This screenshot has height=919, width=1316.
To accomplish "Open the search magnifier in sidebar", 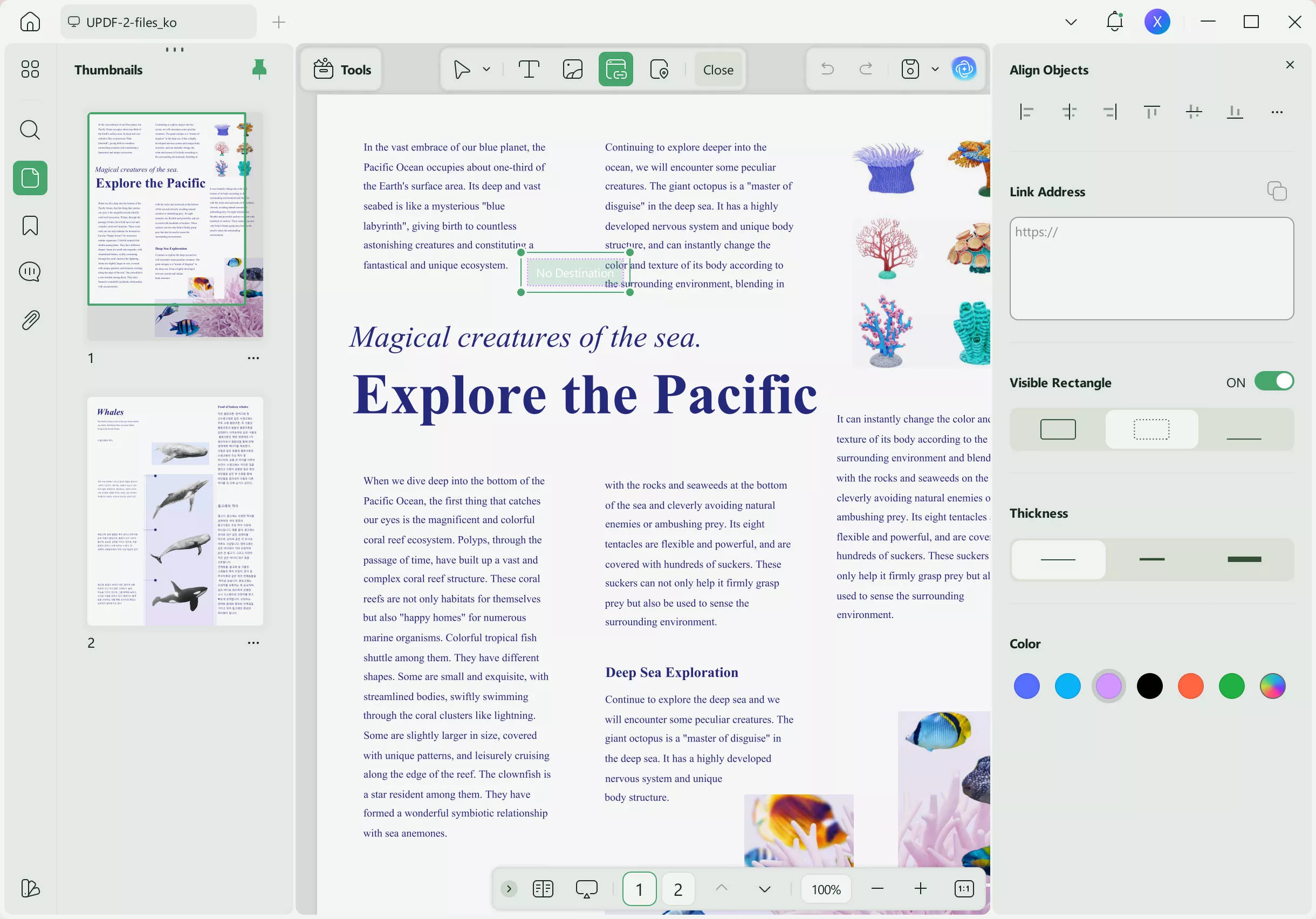I will [x=30, y=130].
